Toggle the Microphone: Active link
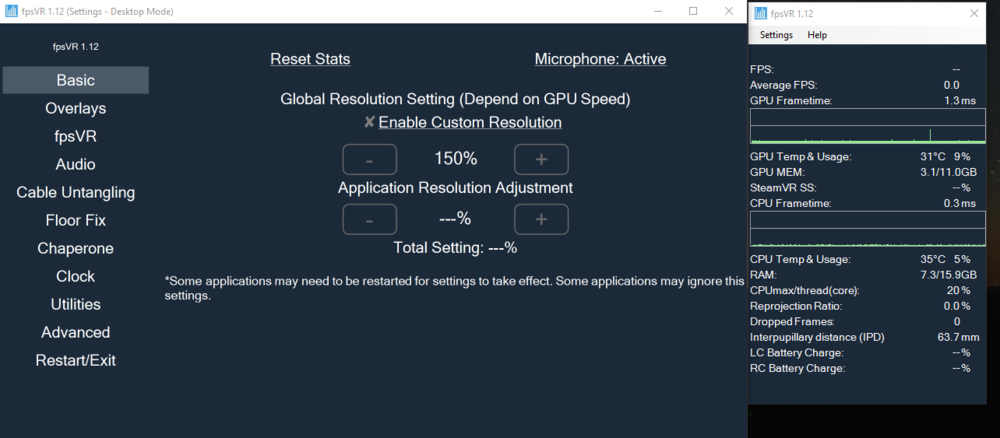This screenshot has width=1000, height=438. (600, 59)
